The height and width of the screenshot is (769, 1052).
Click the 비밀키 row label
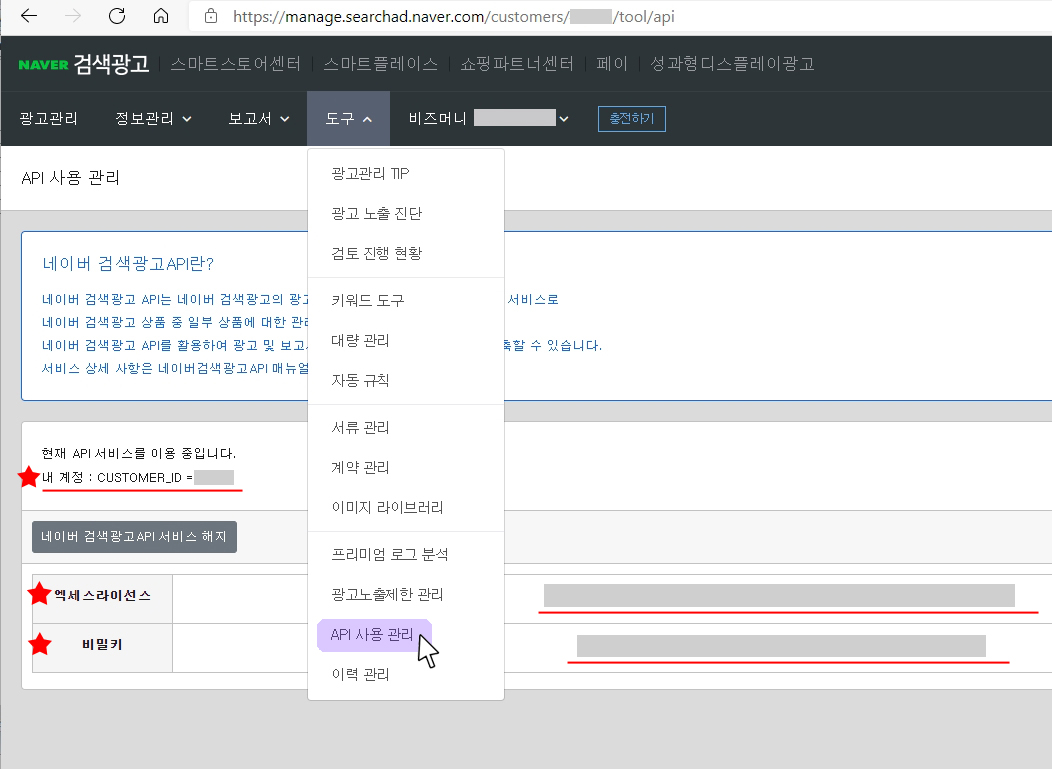[103, 645]
